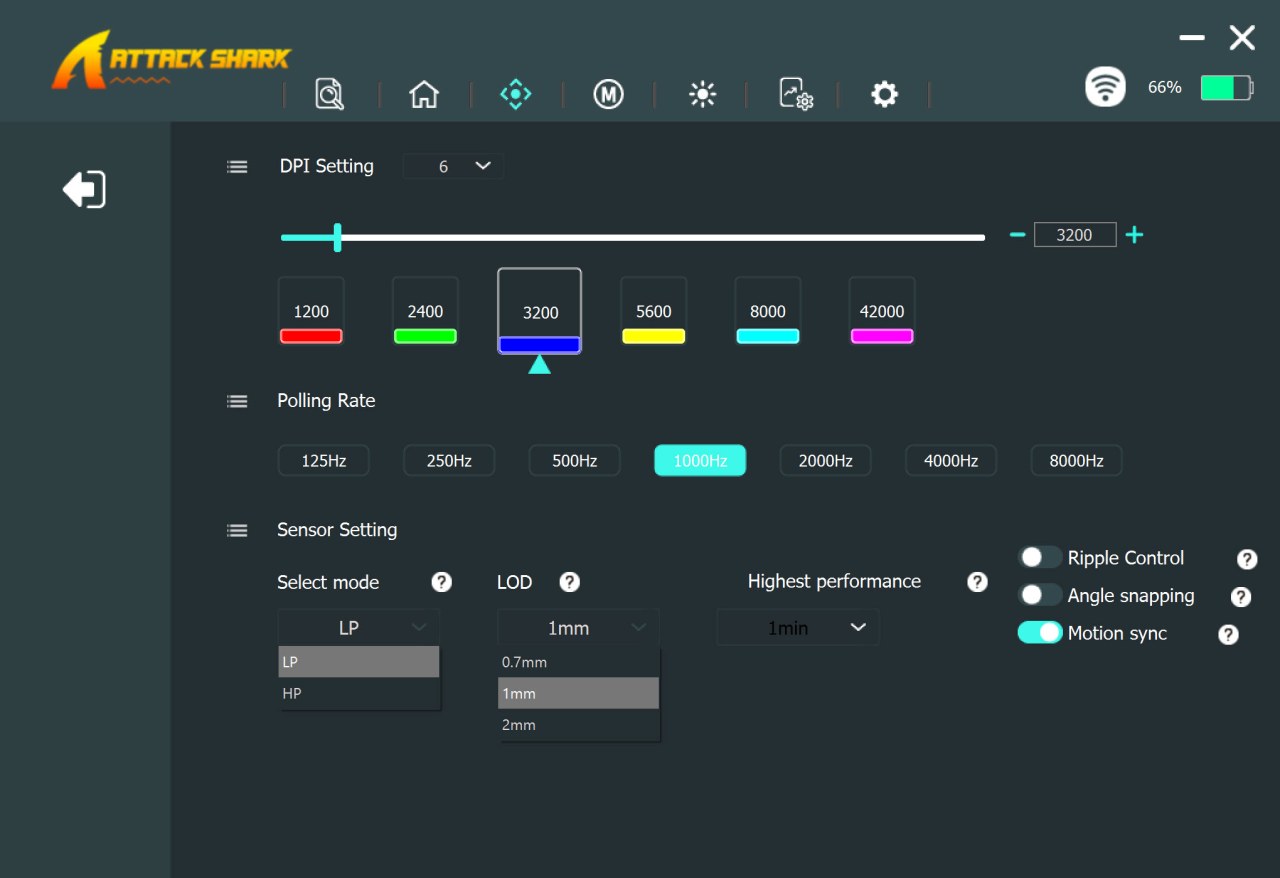Click the DPI Setting list icon
The image size is (1280, 878).
pyautogui.click(x=237, y=167)
